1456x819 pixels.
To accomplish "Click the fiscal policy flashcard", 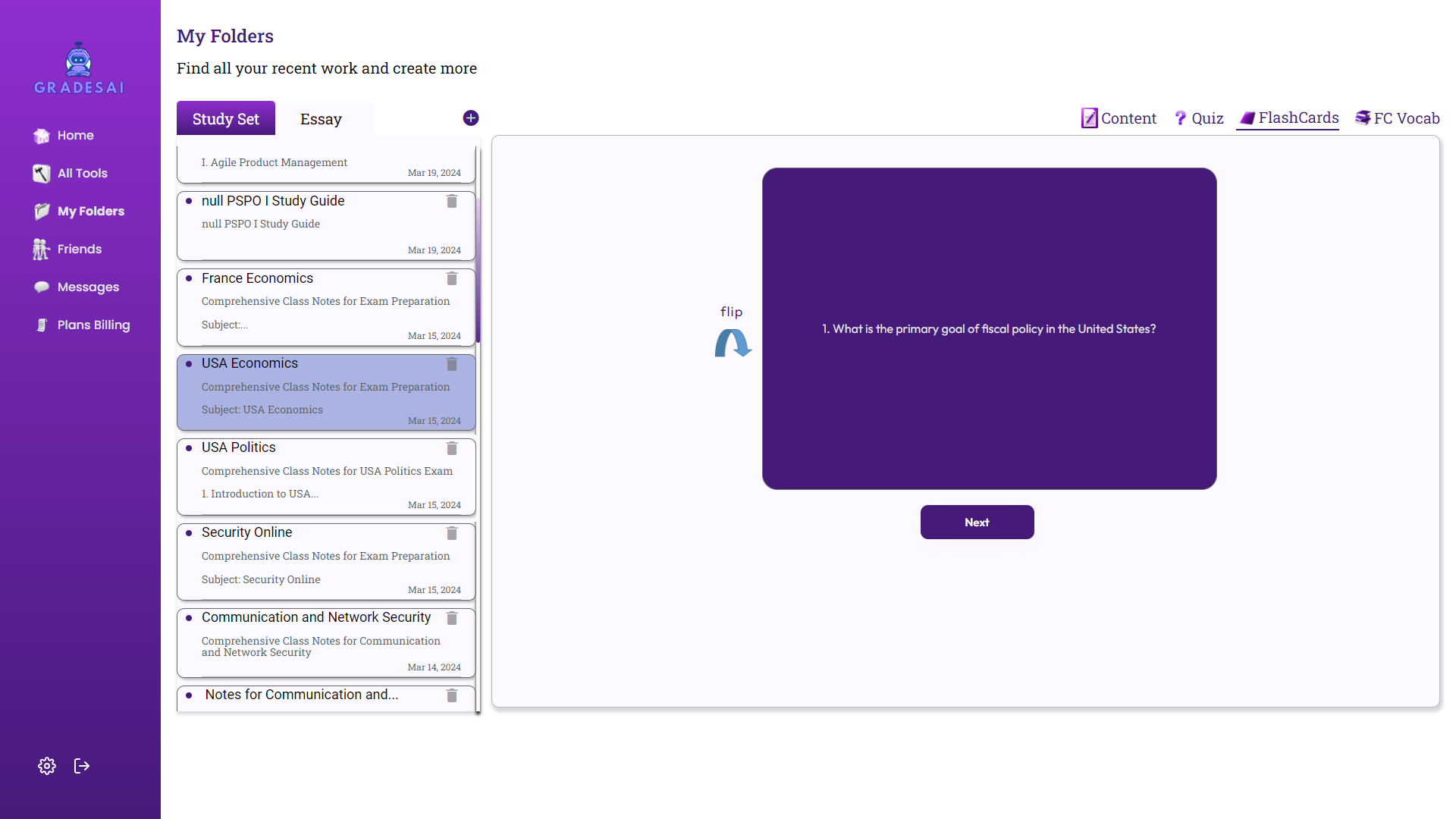I will (x=989, y=328).
